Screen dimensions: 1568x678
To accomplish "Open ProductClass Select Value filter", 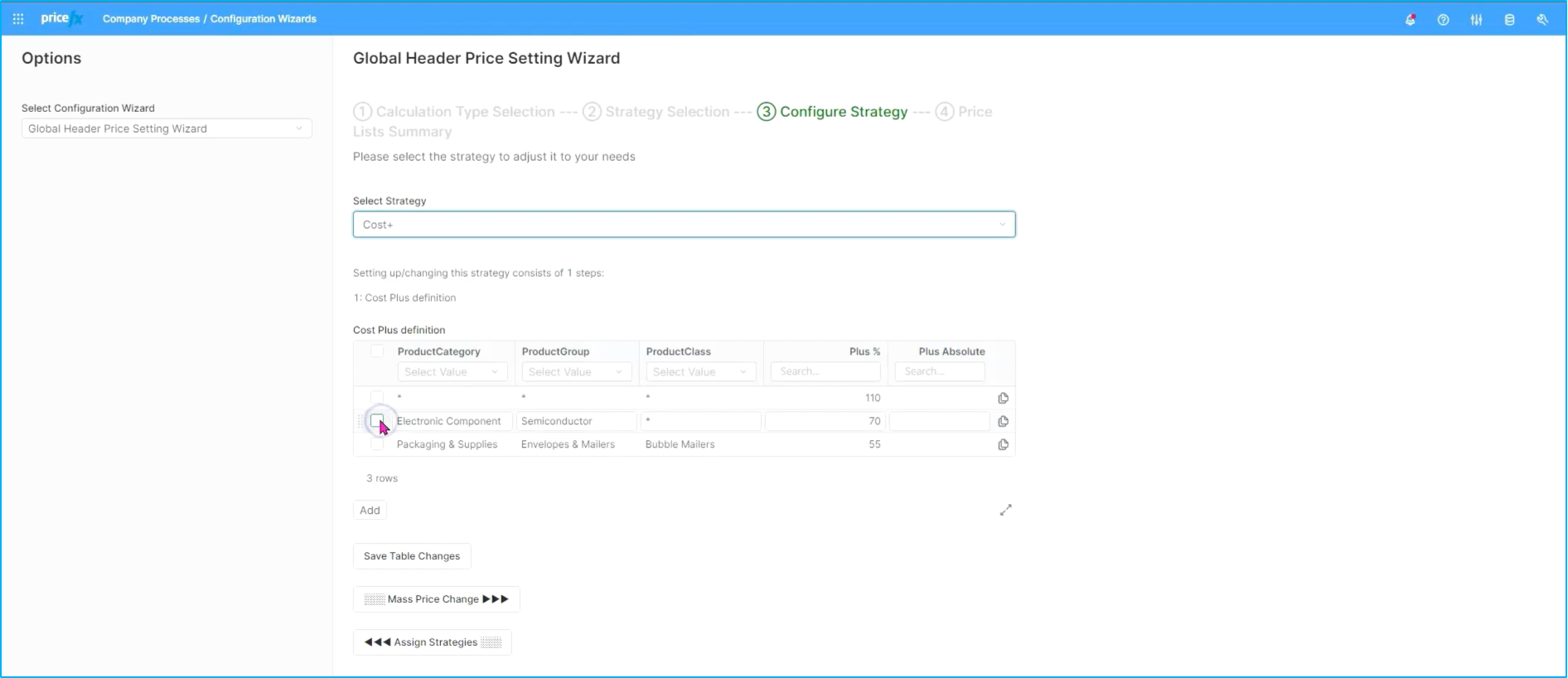I will click(x=701, y=372).
